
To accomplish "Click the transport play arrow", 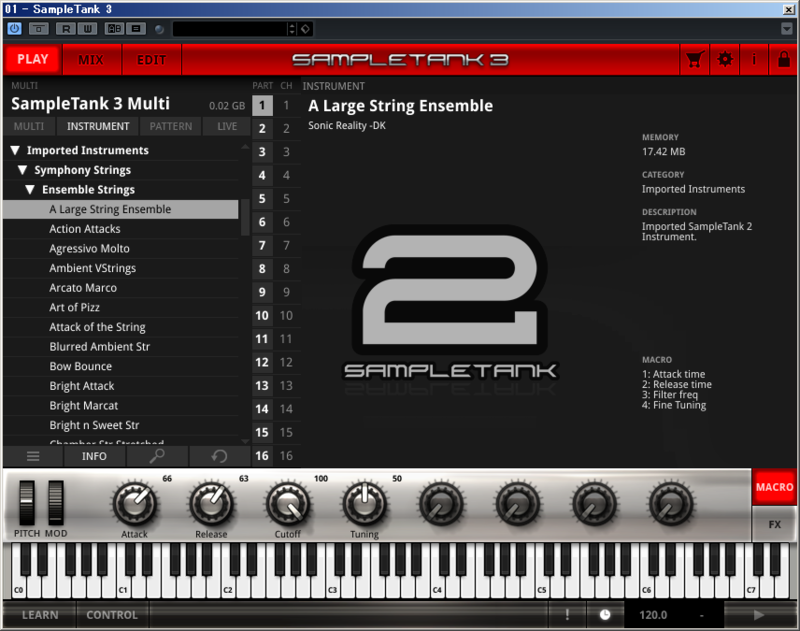I will pyautogui.click(x=759, y=615).
